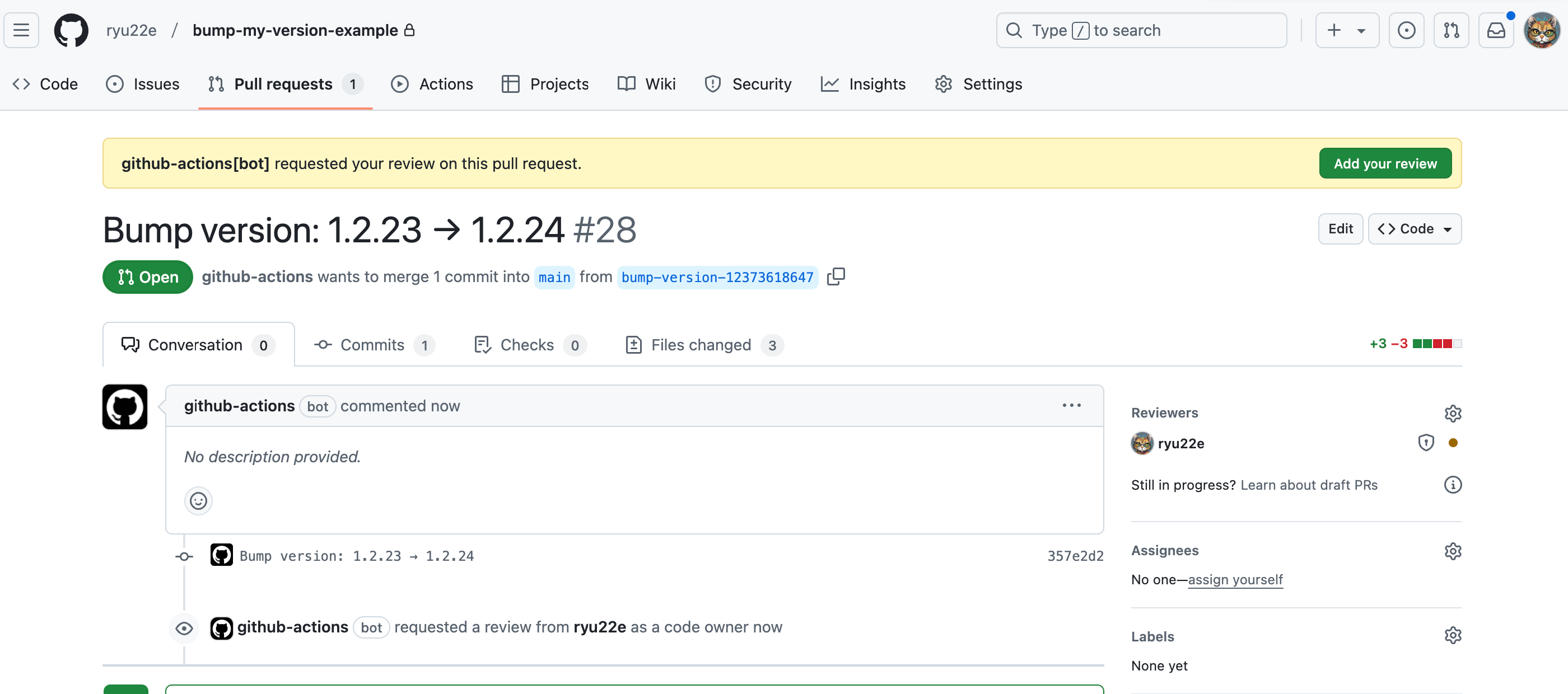
Task: Click the assign yourself link
Action: click(1235, 580)
